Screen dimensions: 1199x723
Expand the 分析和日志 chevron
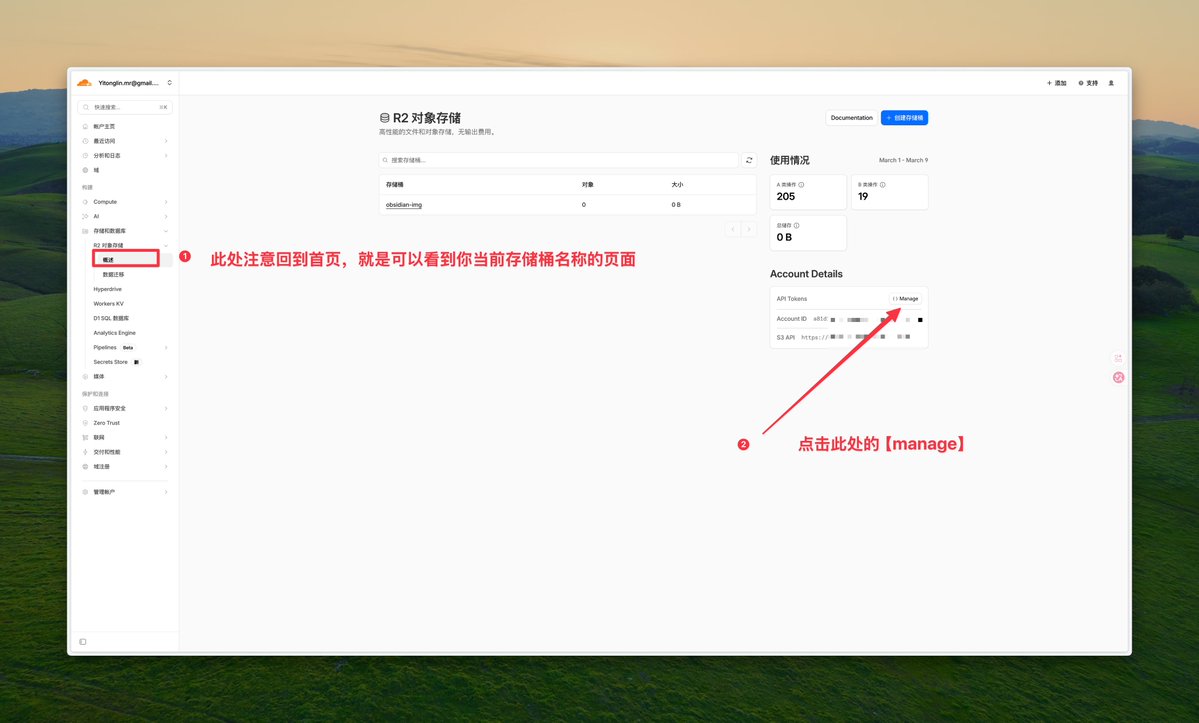pyautogui.click(x=166, y=155)
